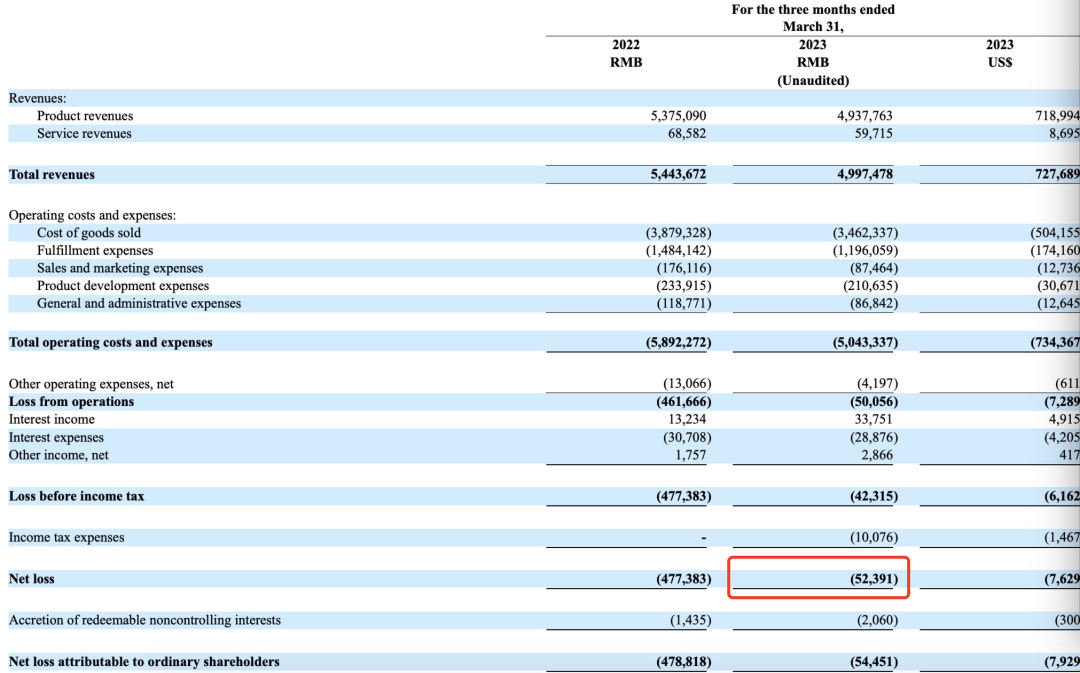Screen dimensions: 1080x673
Task: Click the Service revenues row label
Action: (84, 134)
